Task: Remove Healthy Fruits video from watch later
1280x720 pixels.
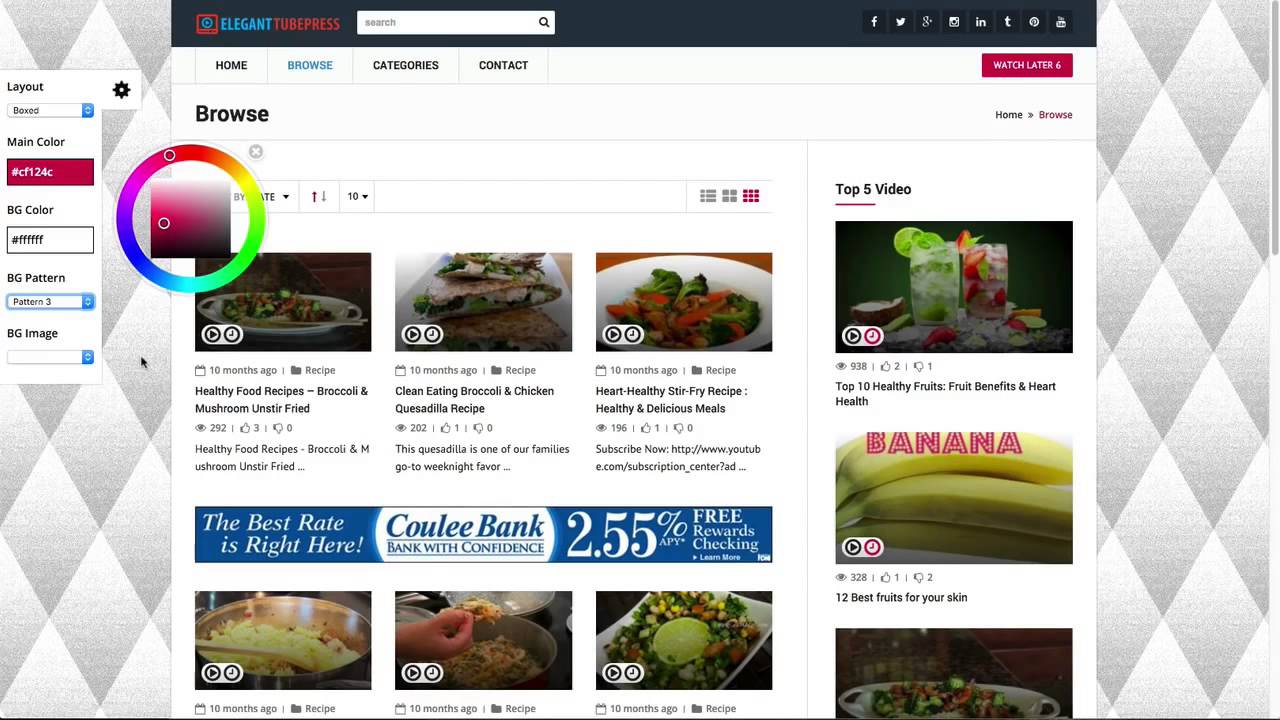Action: click(872, 336)
